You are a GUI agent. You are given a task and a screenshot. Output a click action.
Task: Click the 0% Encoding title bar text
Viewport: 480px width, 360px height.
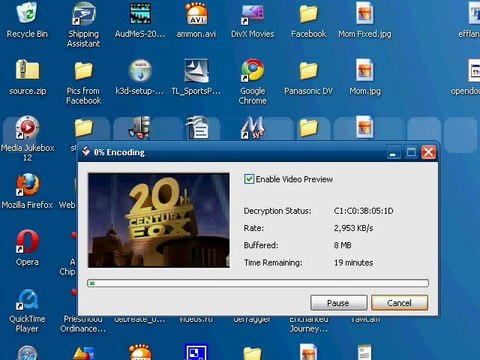coord(119,152)
